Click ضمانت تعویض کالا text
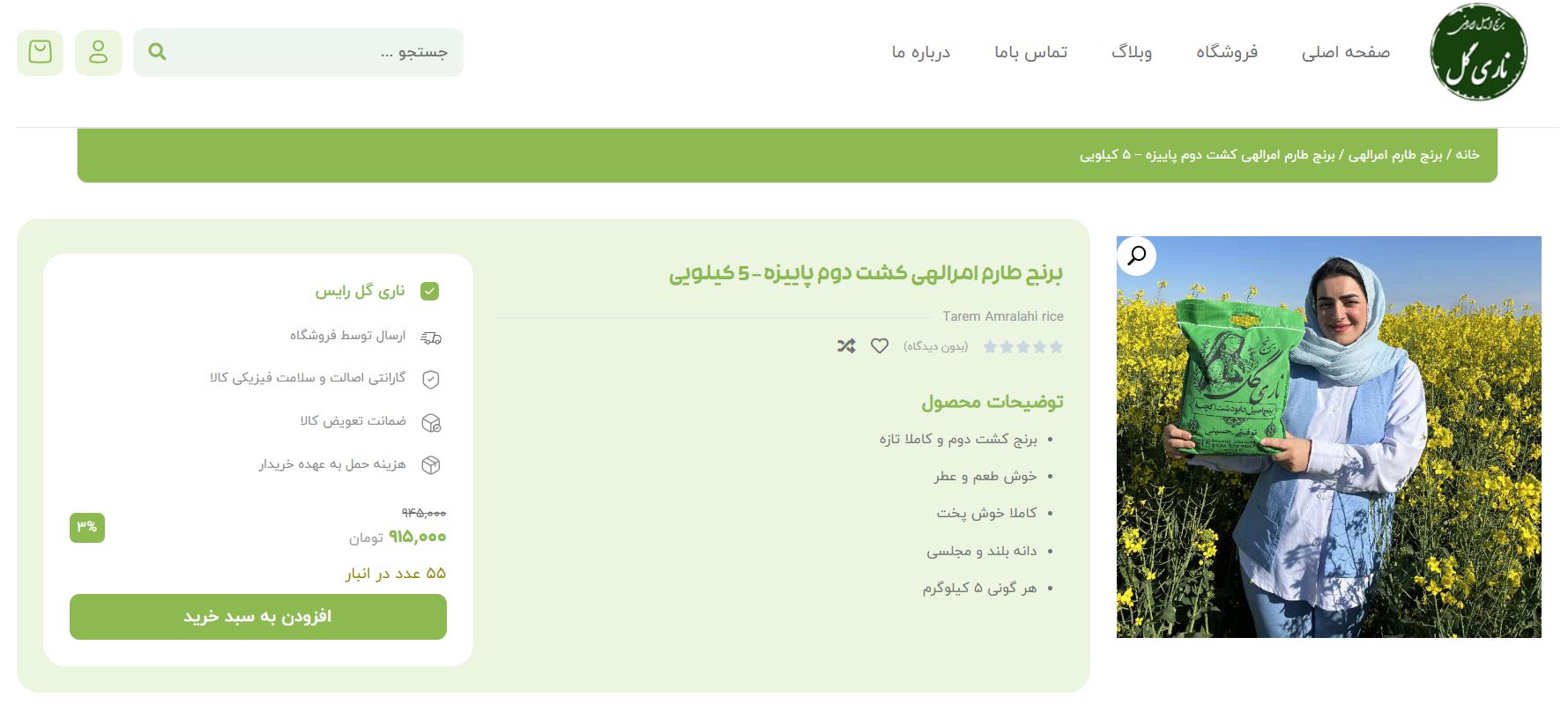 [x=353, y=421]
